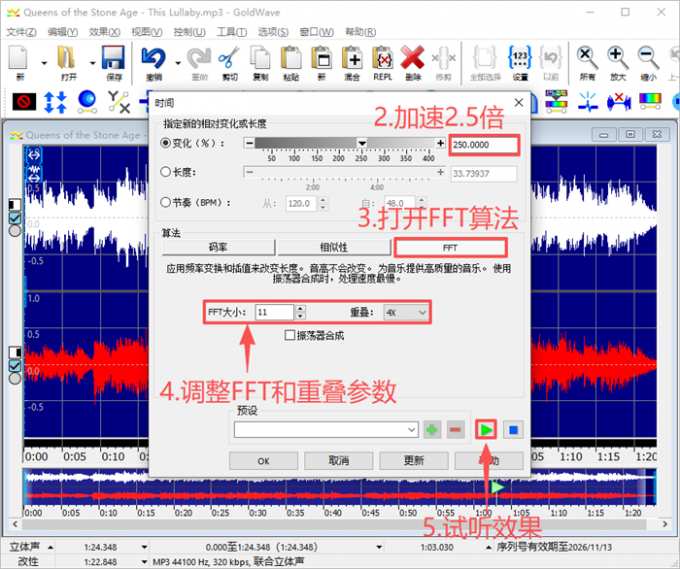Open the dropdown arrow next to 打开
The width and height of the screenshot is (680, 569).
pos(92,63)
